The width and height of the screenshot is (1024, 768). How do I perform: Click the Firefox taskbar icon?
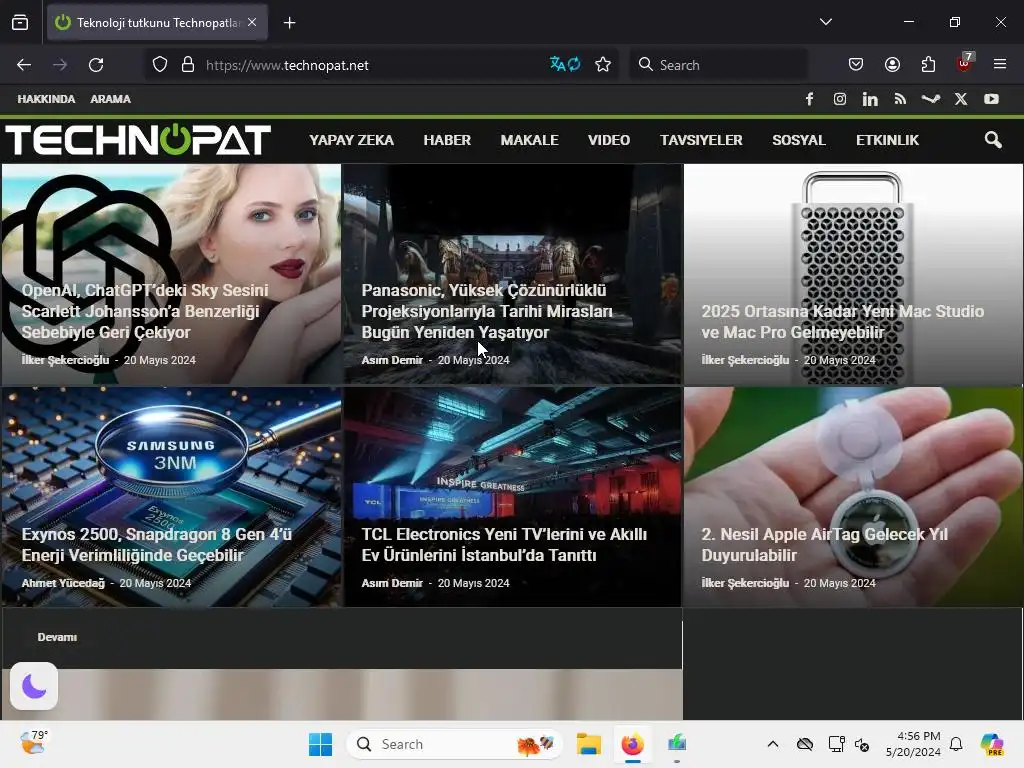(632, 744)
